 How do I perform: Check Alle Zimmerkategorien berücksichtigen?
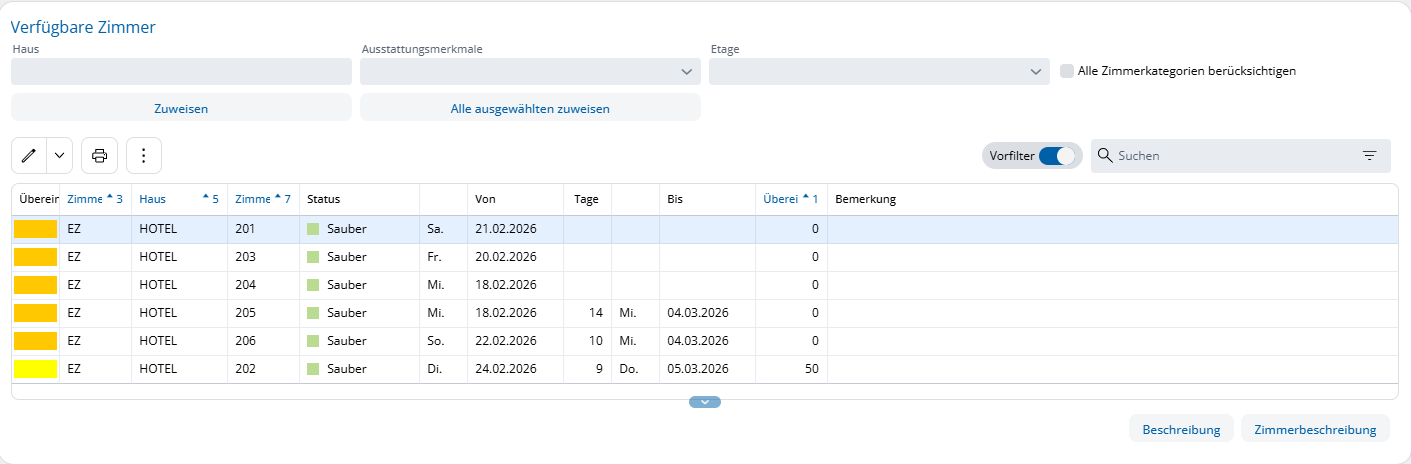click(1067, 71)
